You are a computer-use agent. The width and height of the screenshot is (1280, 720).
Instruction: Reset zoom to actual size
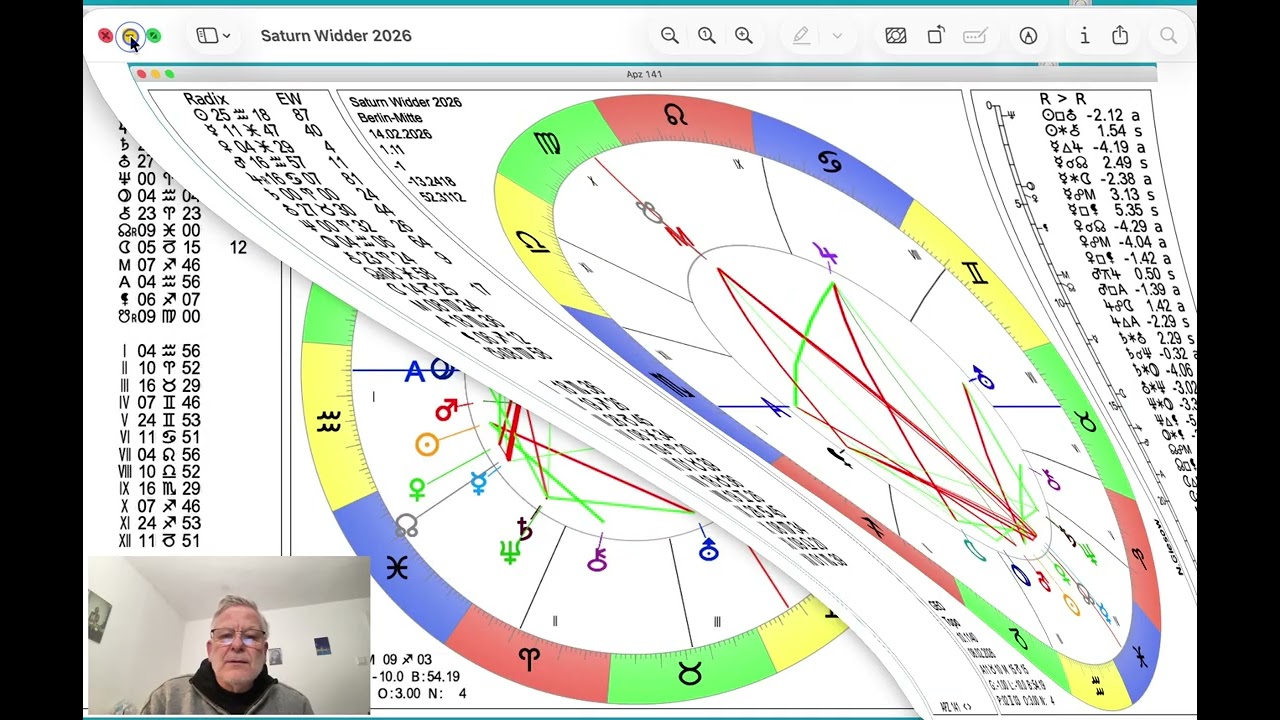pos(707,36)
